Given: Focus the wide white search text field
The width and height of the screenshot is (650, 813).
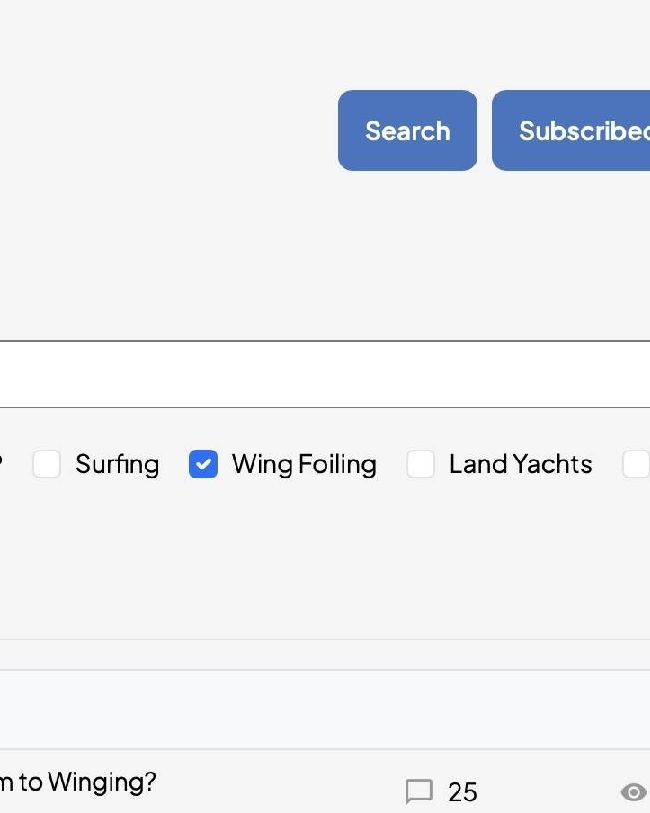Looking at the screenshot, I should [325, 374].
